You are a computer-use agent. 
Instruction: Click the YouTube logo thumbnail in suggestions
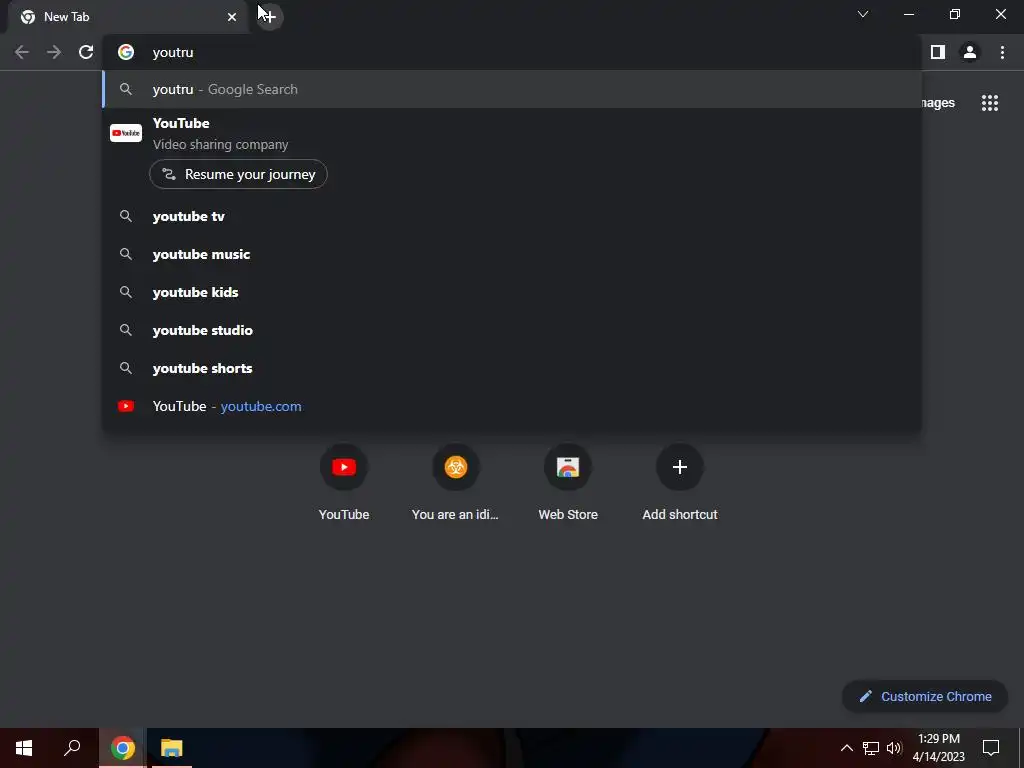coord(126,133)
